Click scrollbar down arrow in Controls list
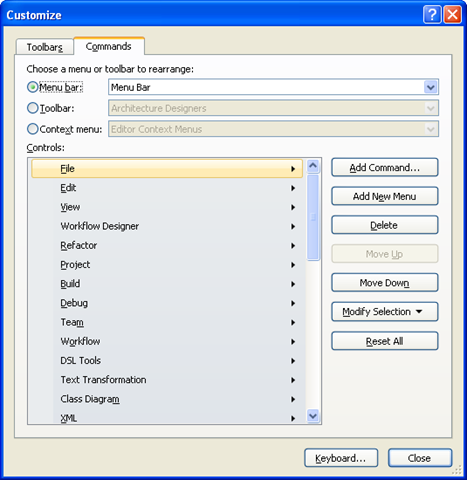The height and width of the screenshot is (480, 467). click(x=313, y=416)
